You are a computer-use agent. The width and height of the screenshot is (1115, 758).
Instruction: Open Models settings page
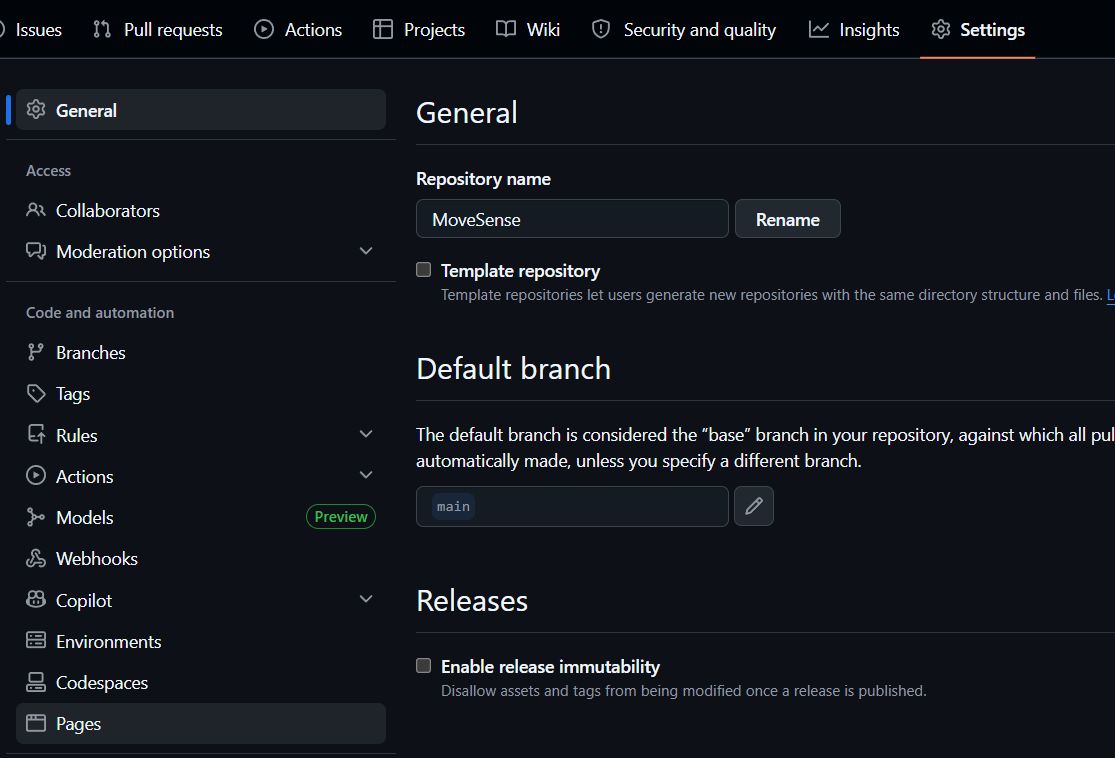(x=201, y=518)
